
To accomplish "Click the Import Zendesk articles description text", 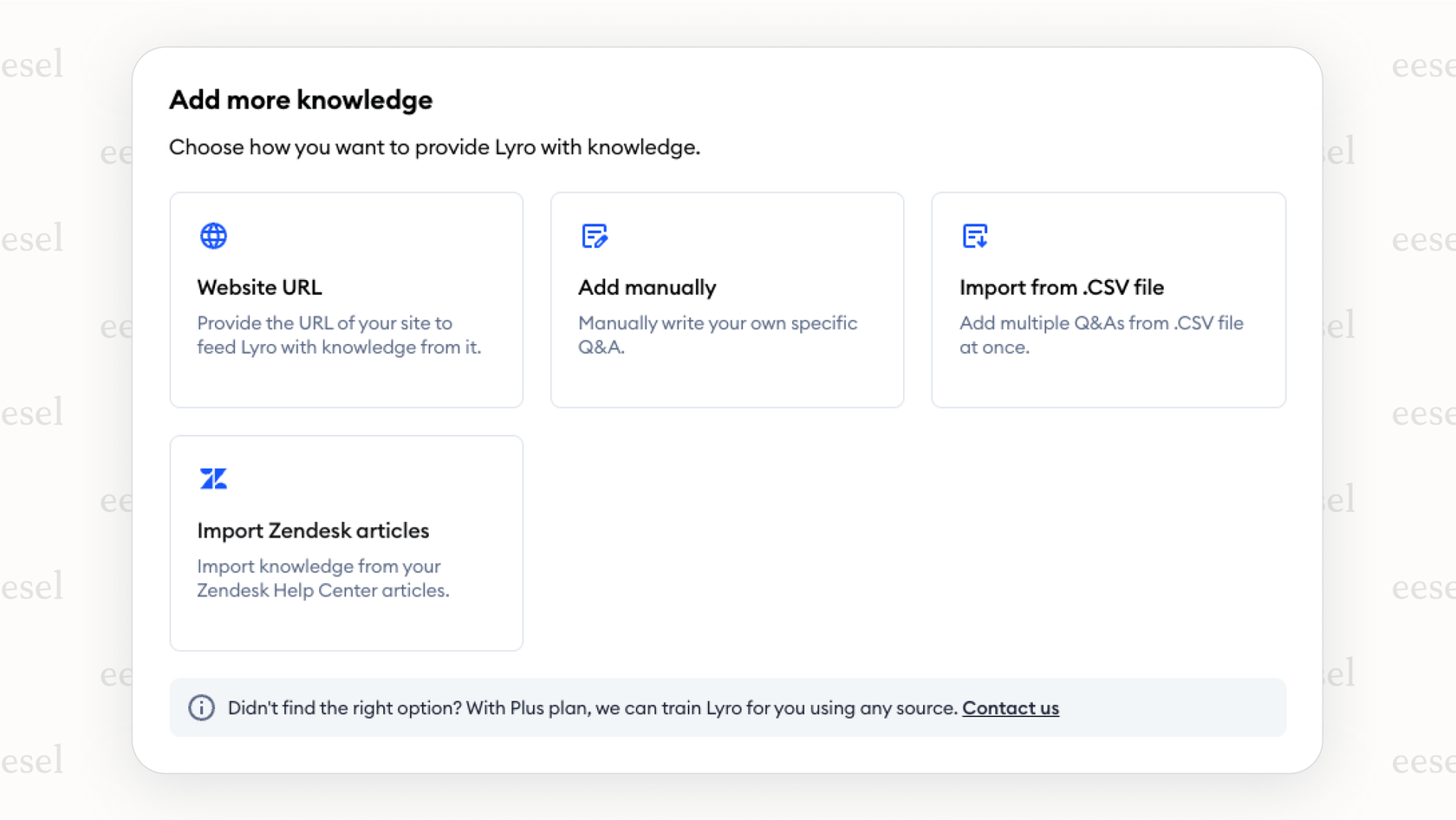I will pyautogui.click(x=323, y=578).
